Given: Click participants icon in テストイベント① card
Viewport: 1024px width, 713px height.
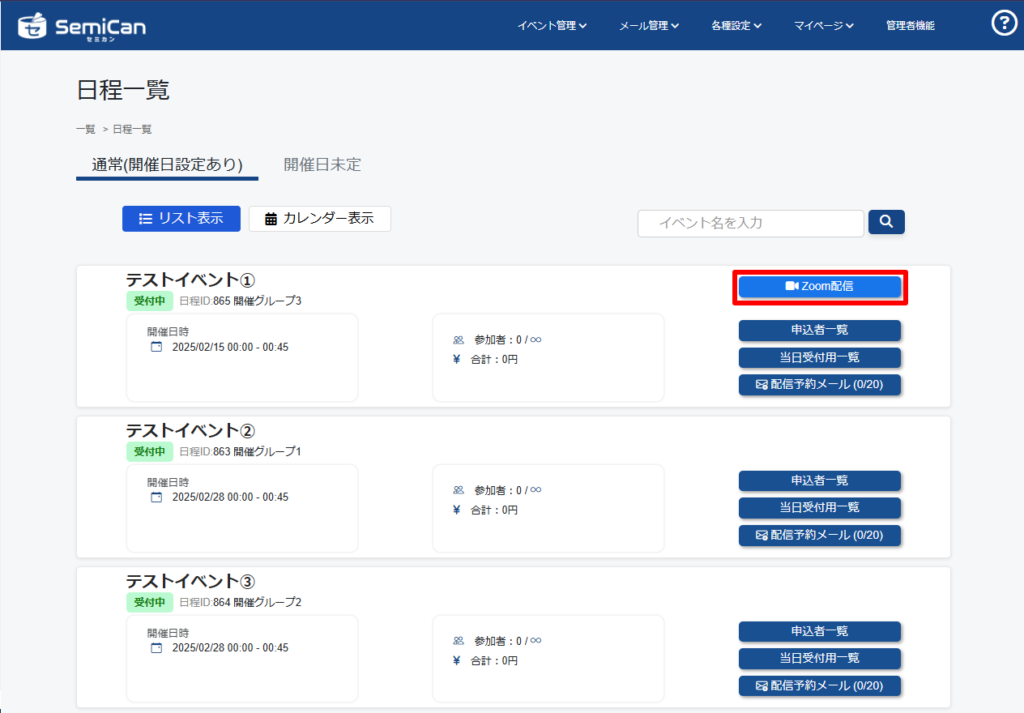Looking at the screenshot, I should [x=458, y=340].
